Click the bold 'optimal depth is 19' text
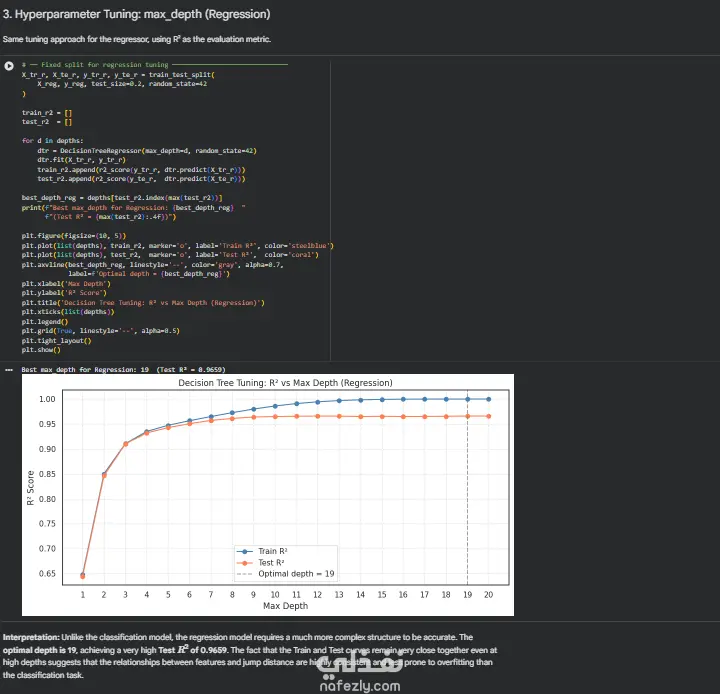Viewport: 720px width, 694px height. (40, 650)
